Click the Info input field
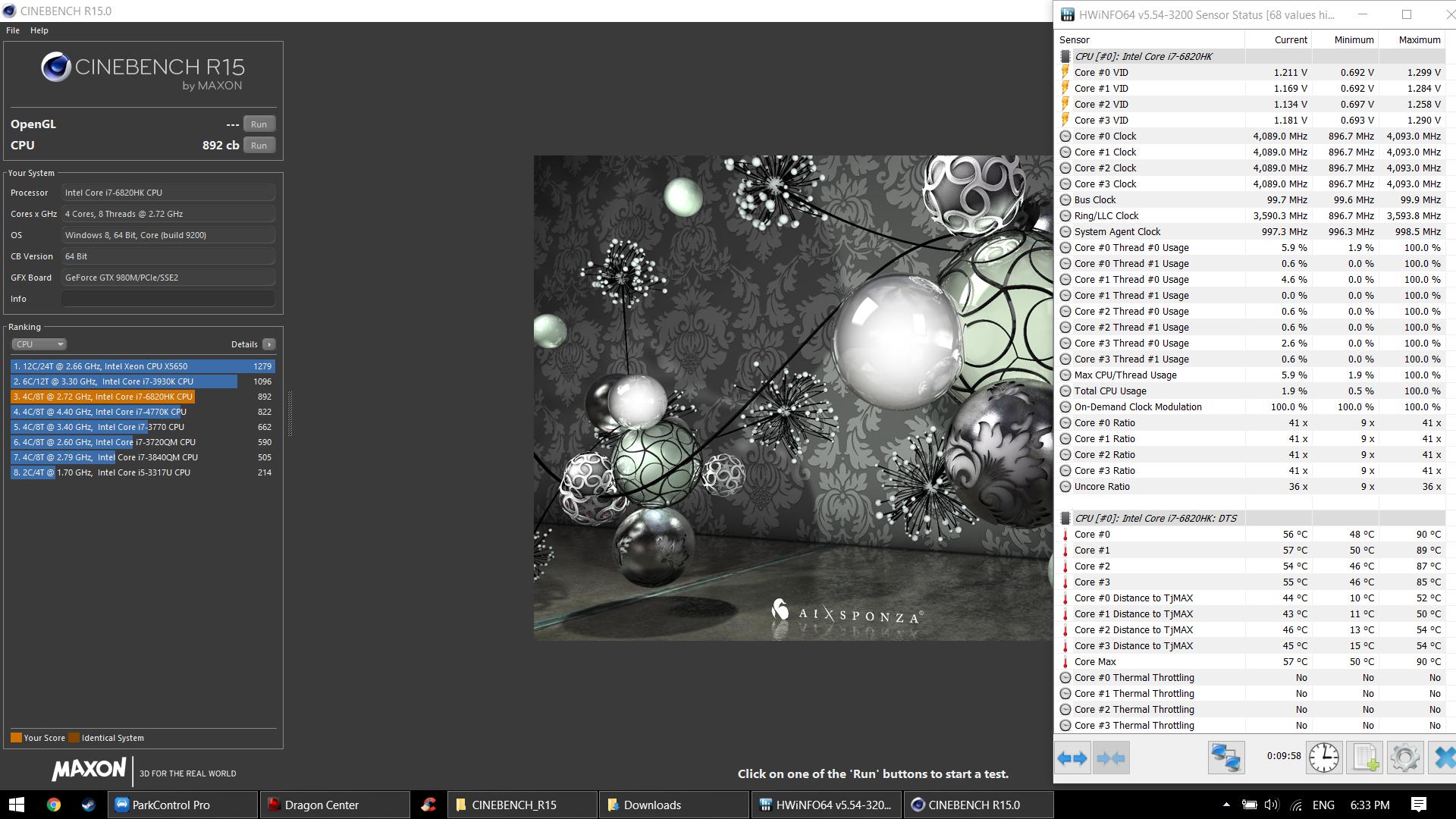 [168, 299]
